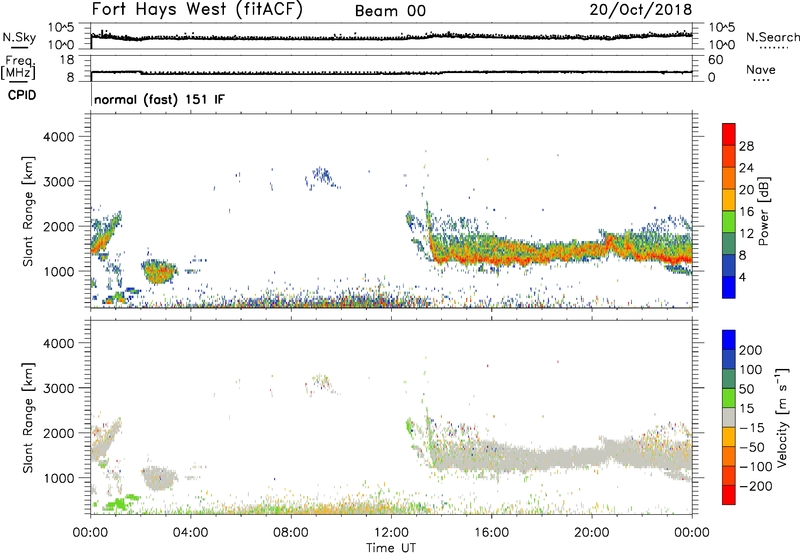Screen dimensions: 800x554
Task: Click the "200" label on velocity colorbar
Action: 751,350
